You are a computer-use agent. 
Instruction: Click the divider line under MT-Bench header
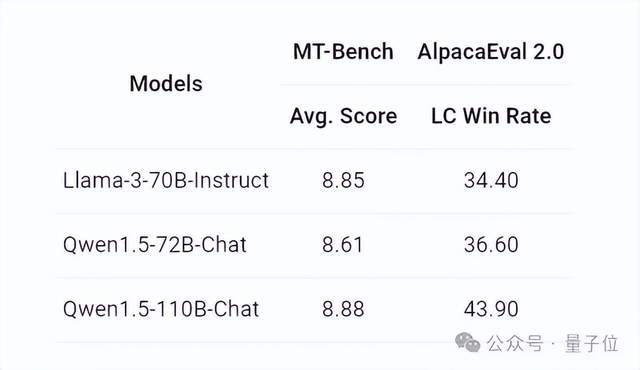pyautogui.click(x=426, y=84)
